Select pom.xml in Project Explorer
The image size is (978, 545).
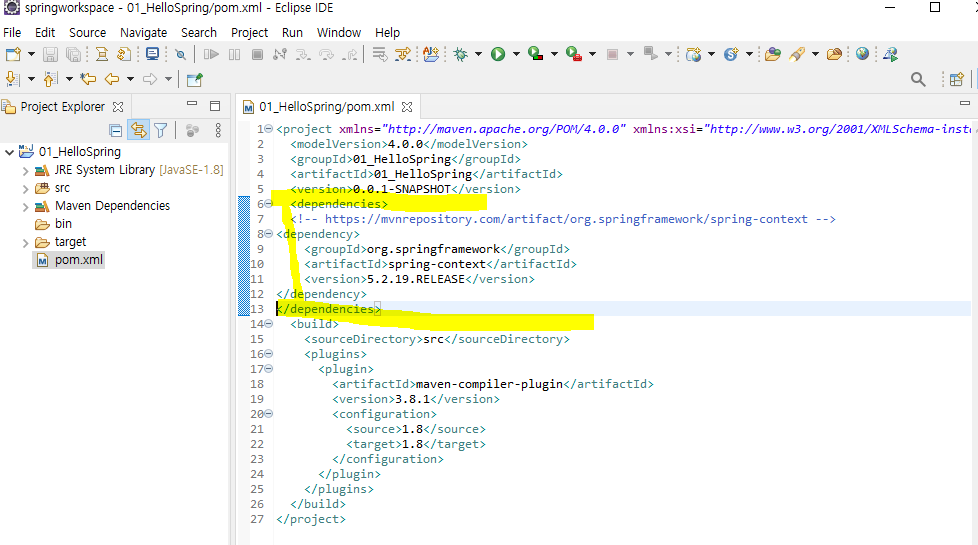tap(78, 260)
